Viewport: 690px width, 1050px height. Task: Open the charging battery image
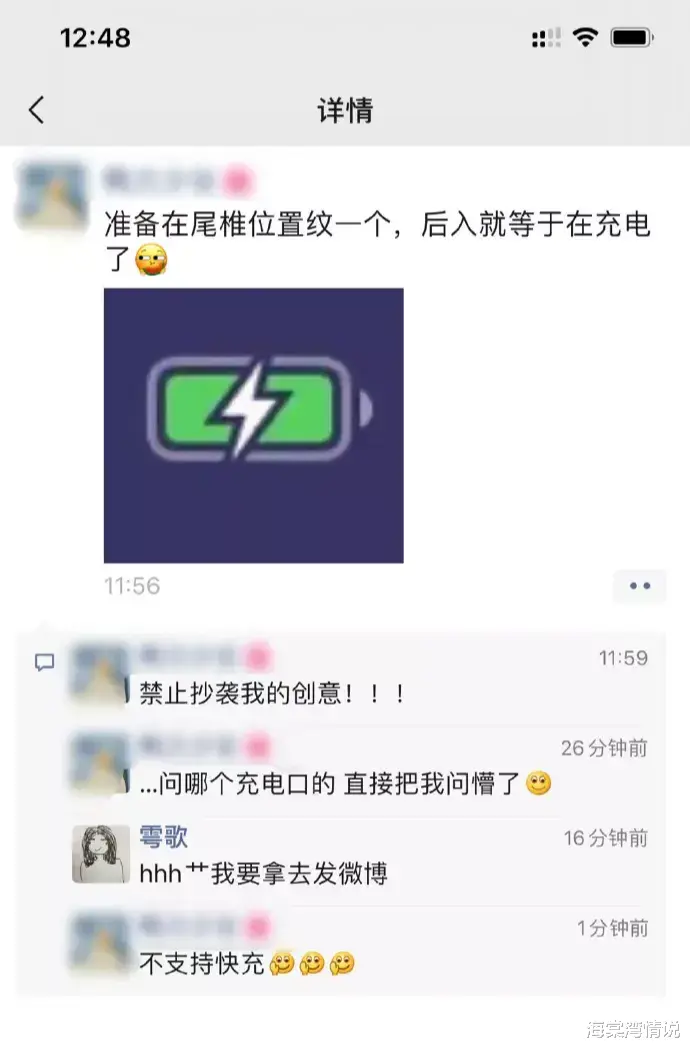pyautogui.click(x=253, y=425)
